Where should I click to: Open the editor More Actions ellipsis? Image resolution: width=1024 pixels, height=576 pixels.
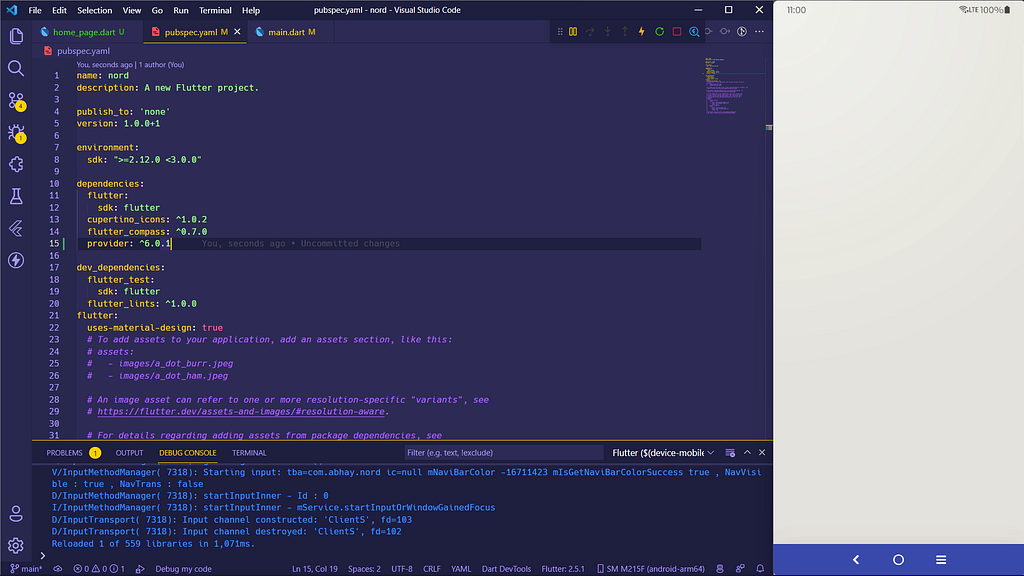click(759, 31)
